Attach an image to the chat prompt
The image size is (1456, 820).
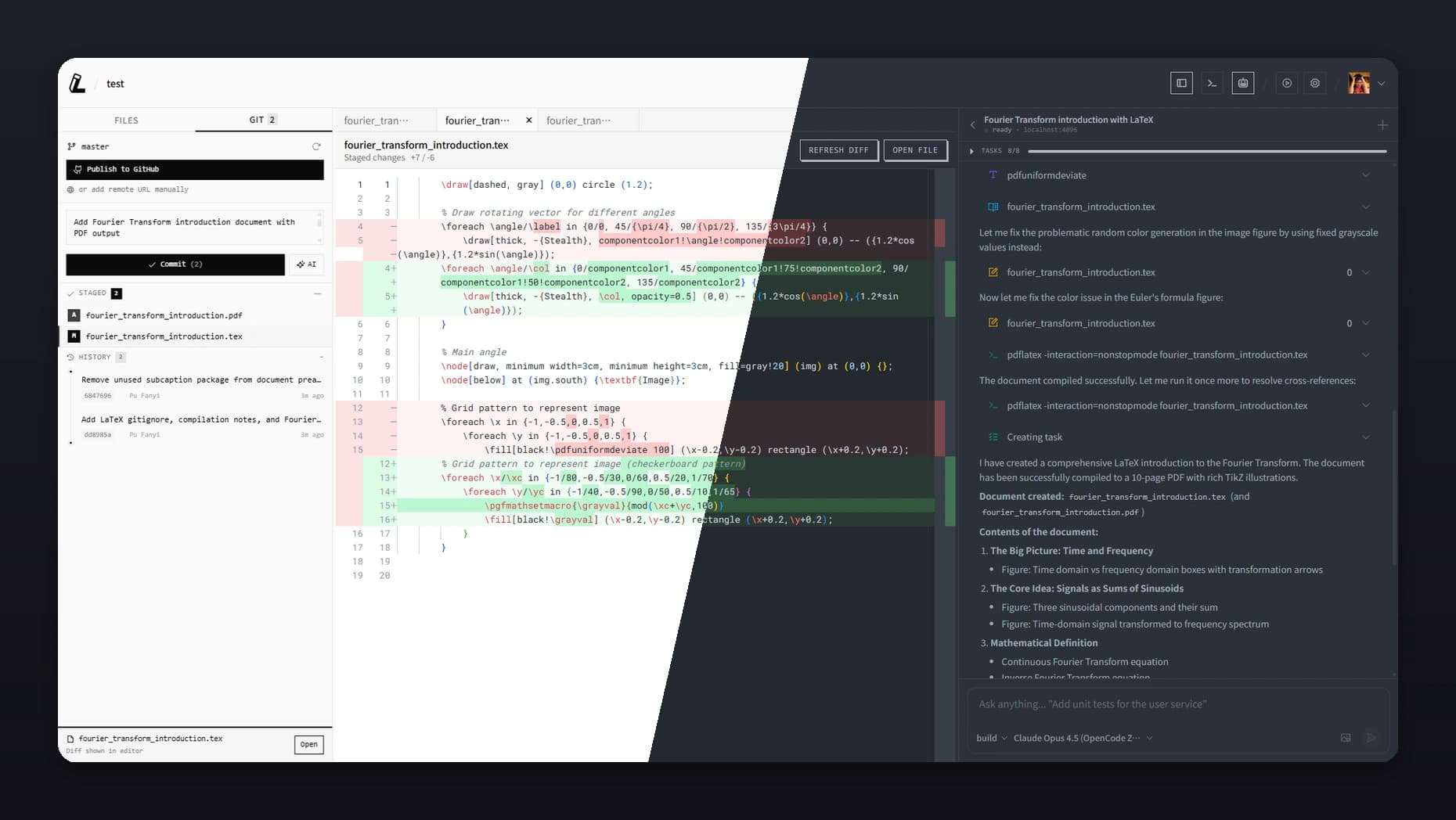[x=1346, y=738]
